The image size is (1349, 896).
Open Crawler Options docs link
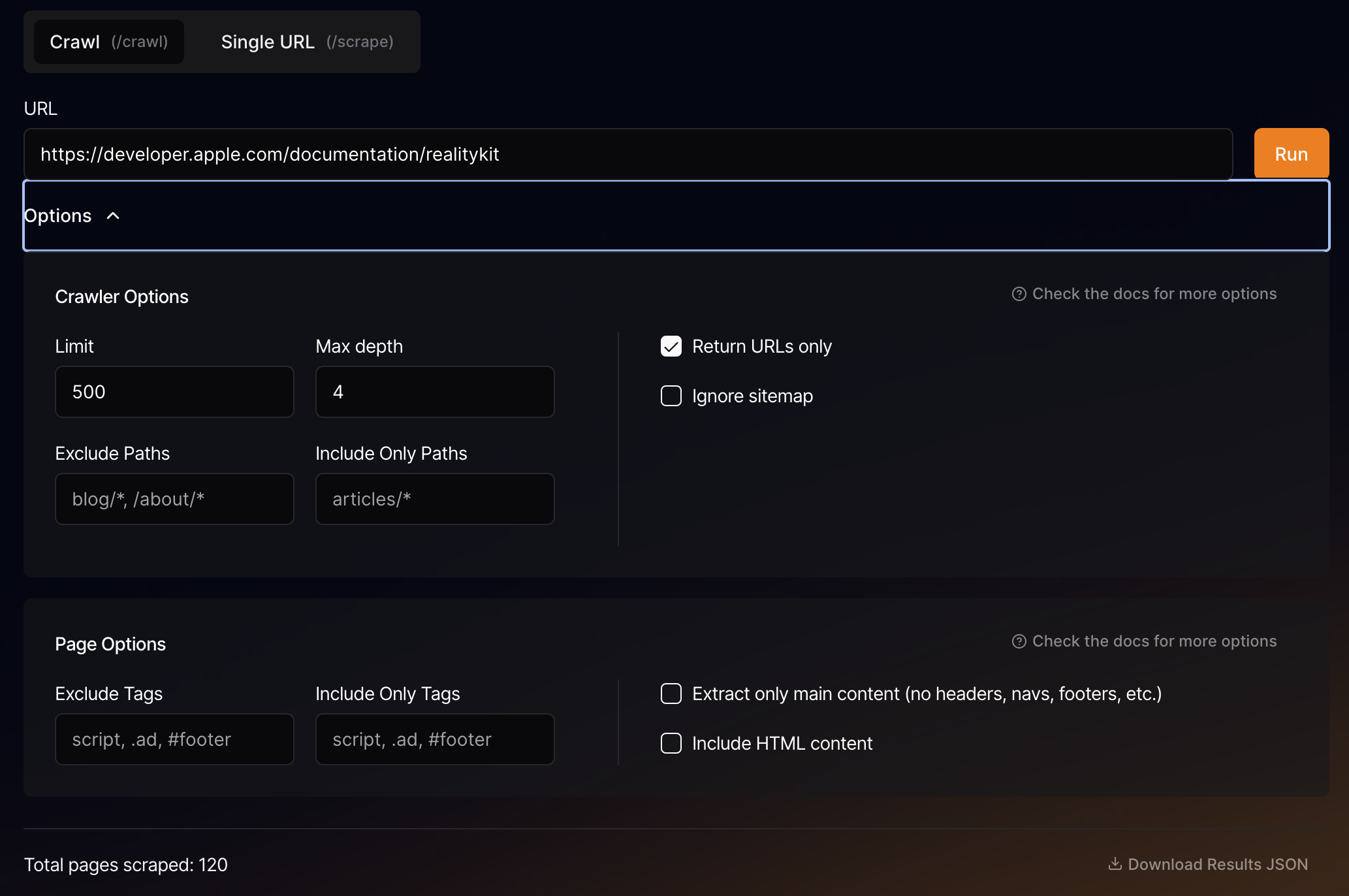(x=1154, y=294)
